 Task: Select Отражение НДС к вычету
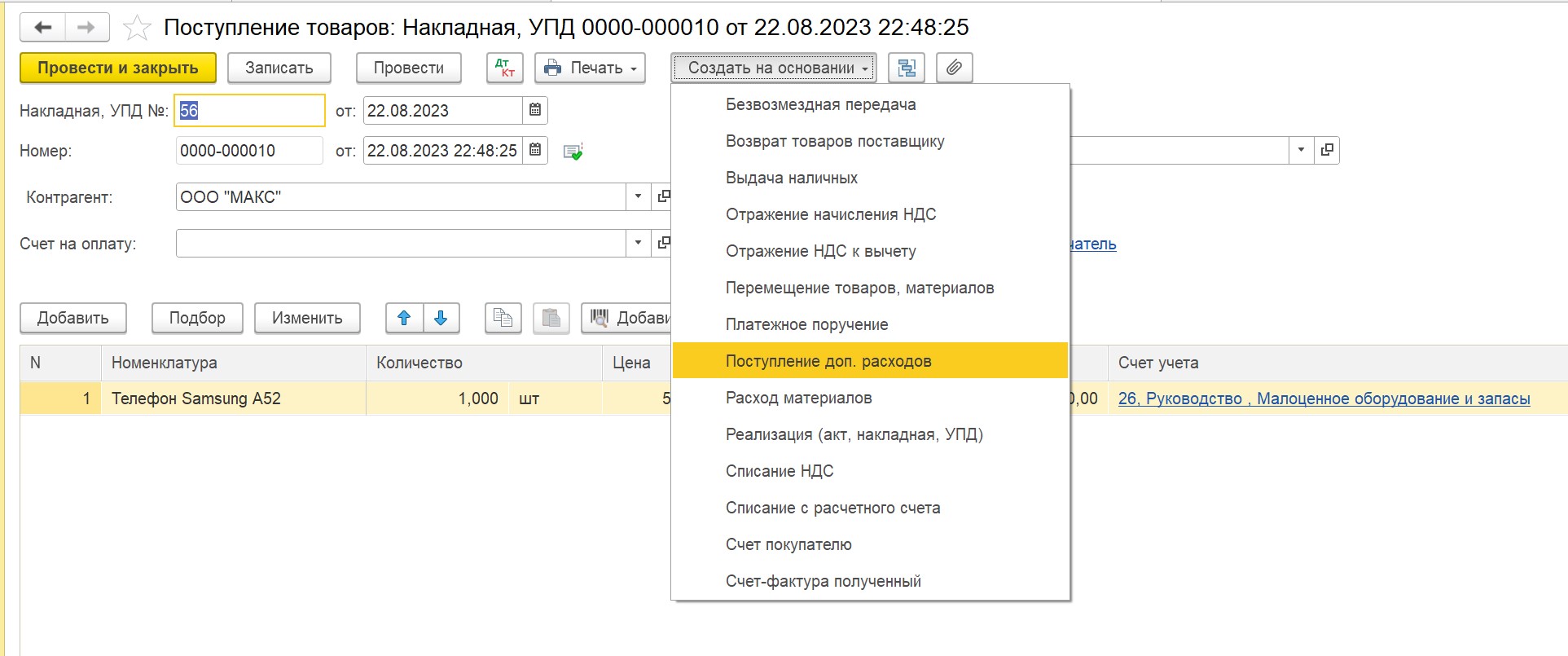click(870, 251)
